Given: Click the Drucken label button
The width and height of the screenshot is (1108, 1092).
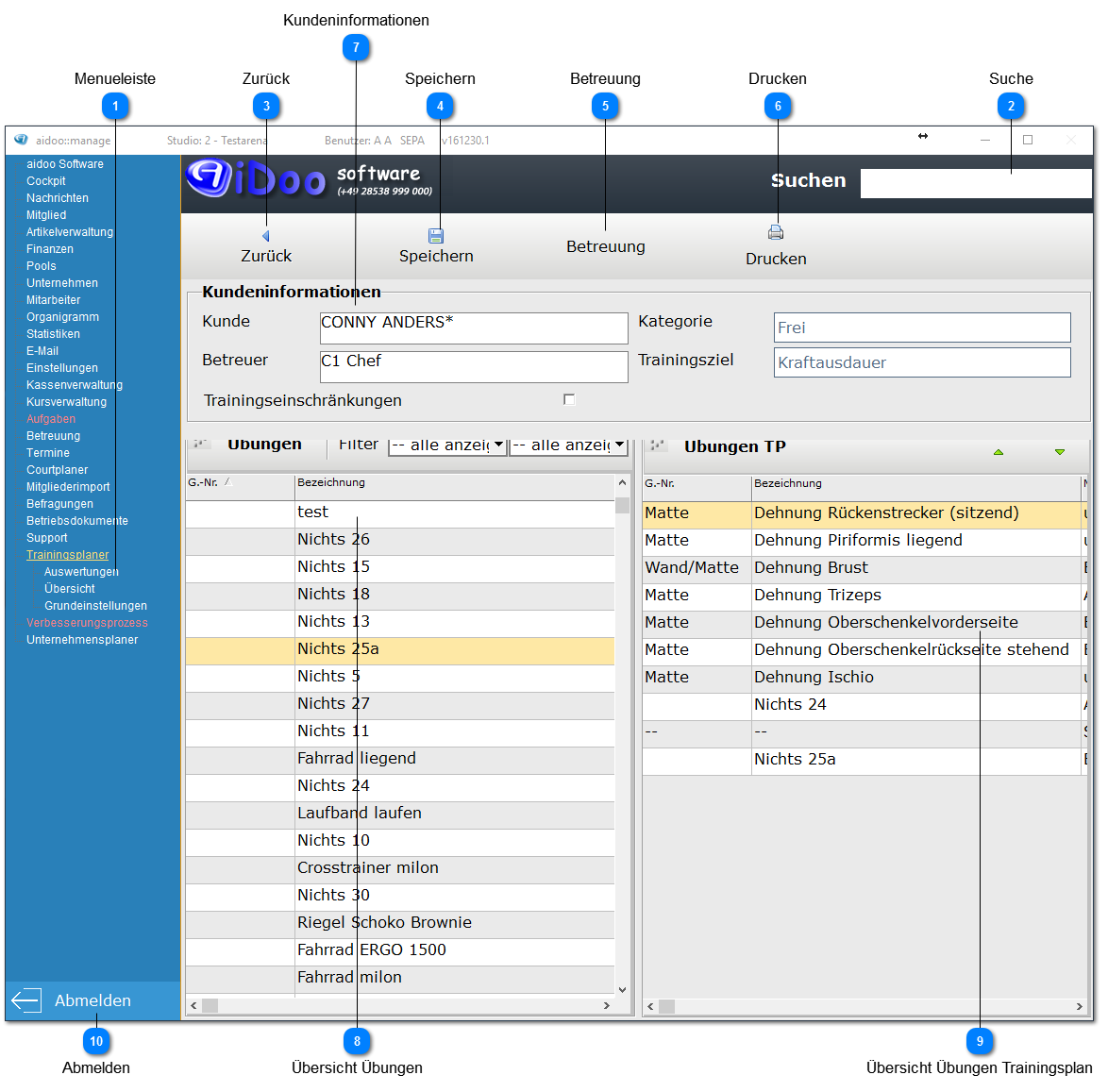Looking at the screenshot, I should [x=776, y=259].
